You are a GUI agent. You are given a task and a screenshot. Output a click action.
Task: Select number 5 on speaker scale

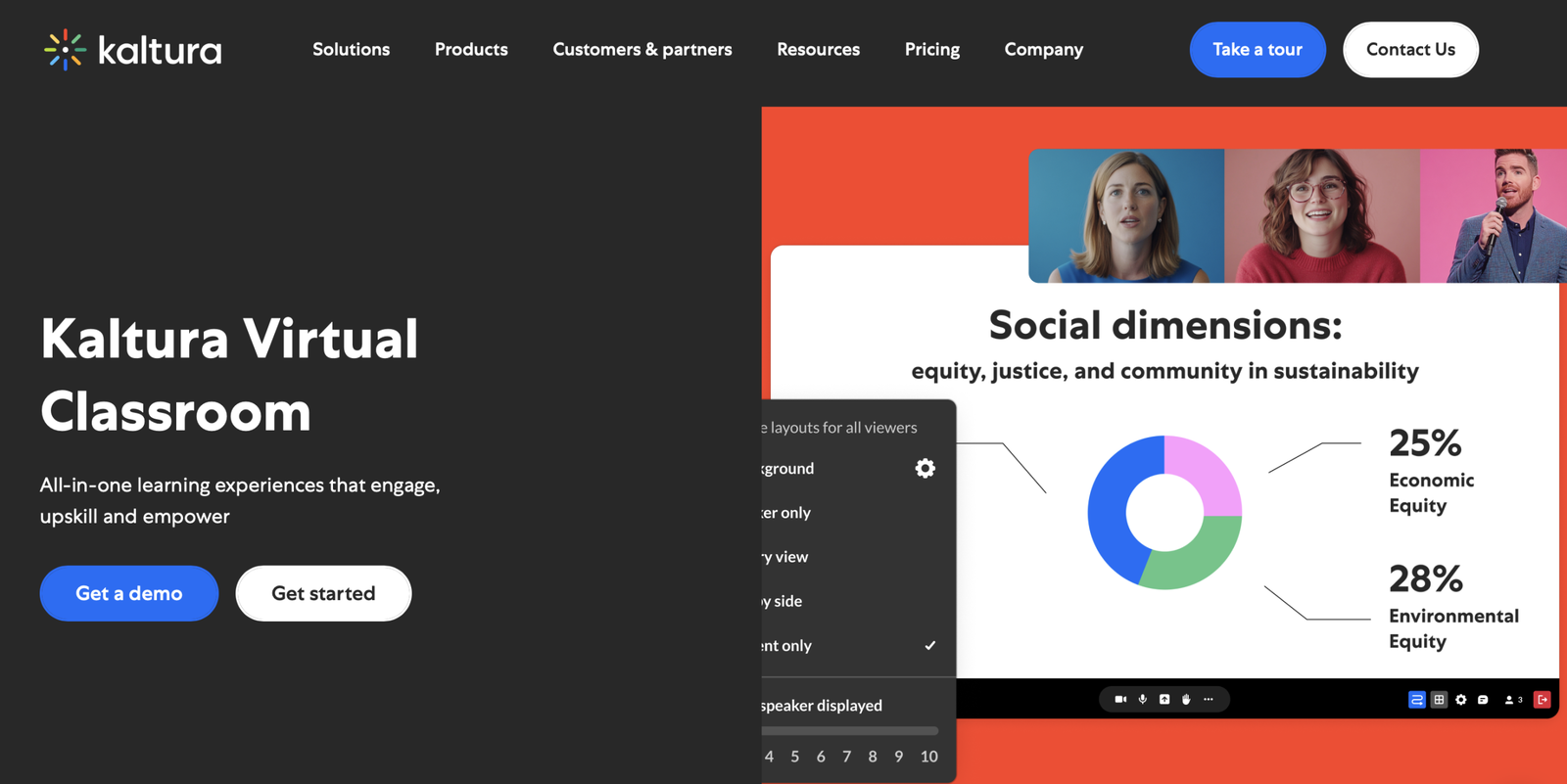(795, 757)
